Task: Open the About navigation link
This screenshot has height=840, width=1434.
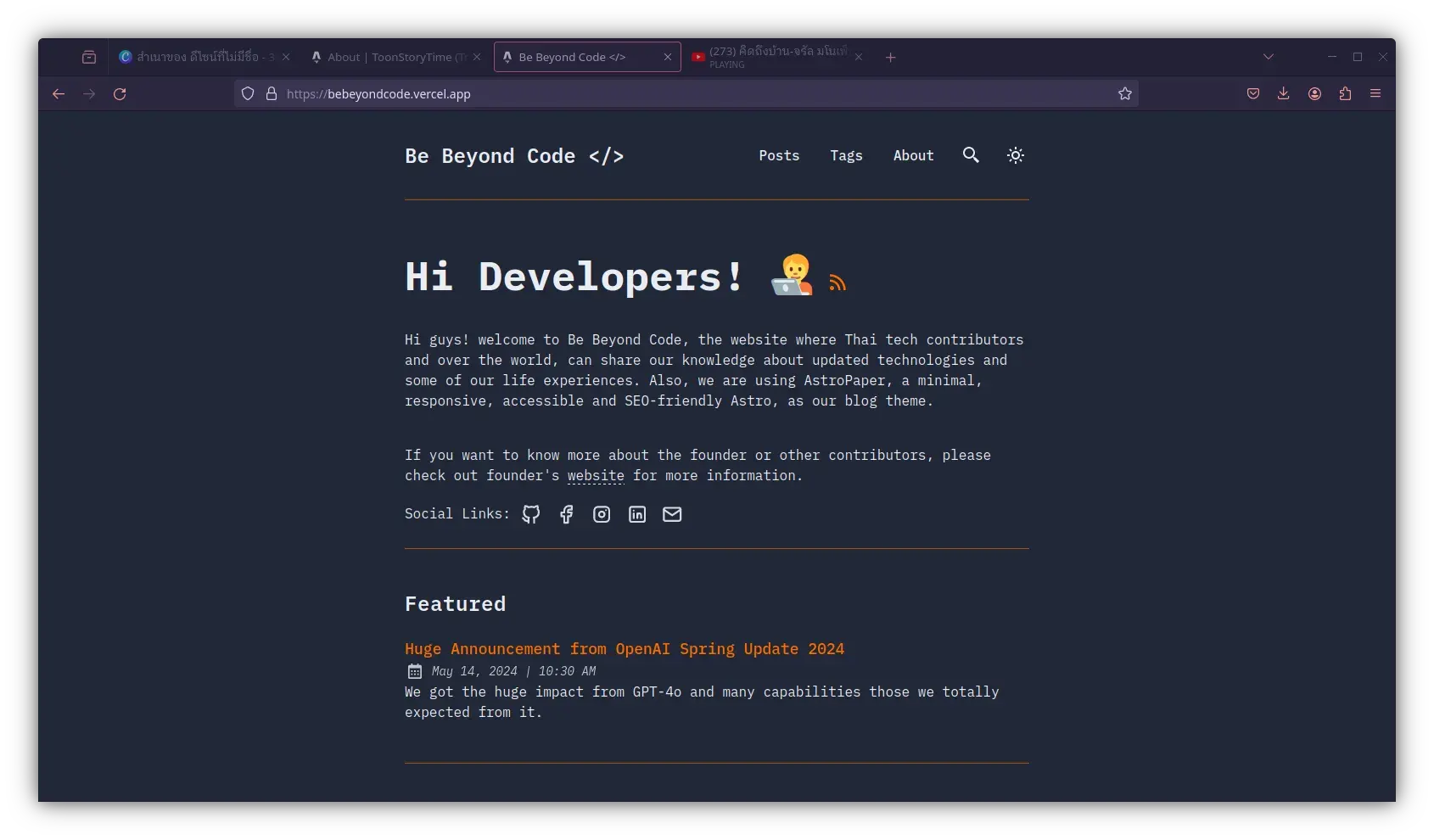Action: pyautogui.click(x=913, y=155)
